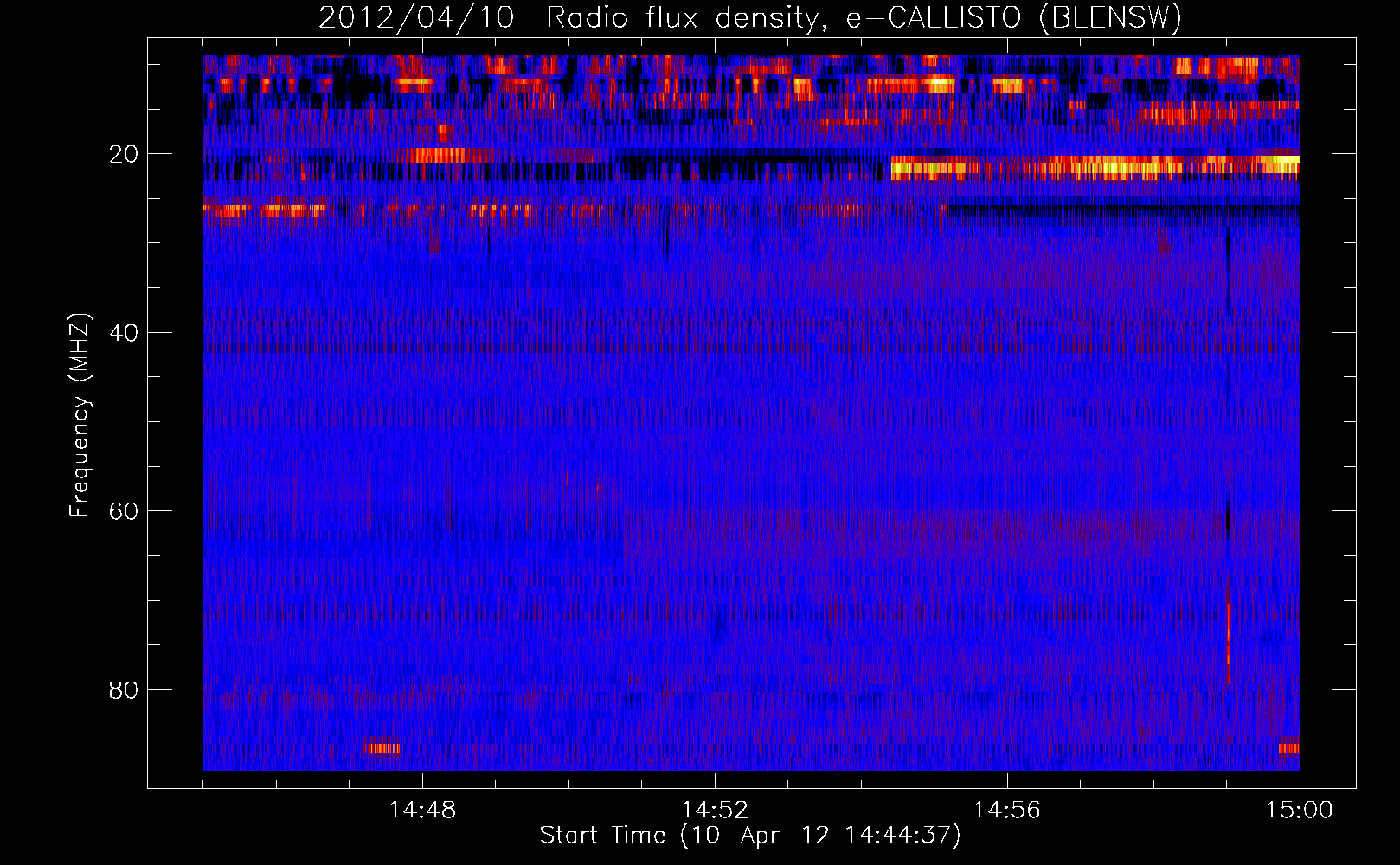1400x865 pixels.
Task: Click the small red burst near 86 MHz at 14:47
Action: (382, 747)
